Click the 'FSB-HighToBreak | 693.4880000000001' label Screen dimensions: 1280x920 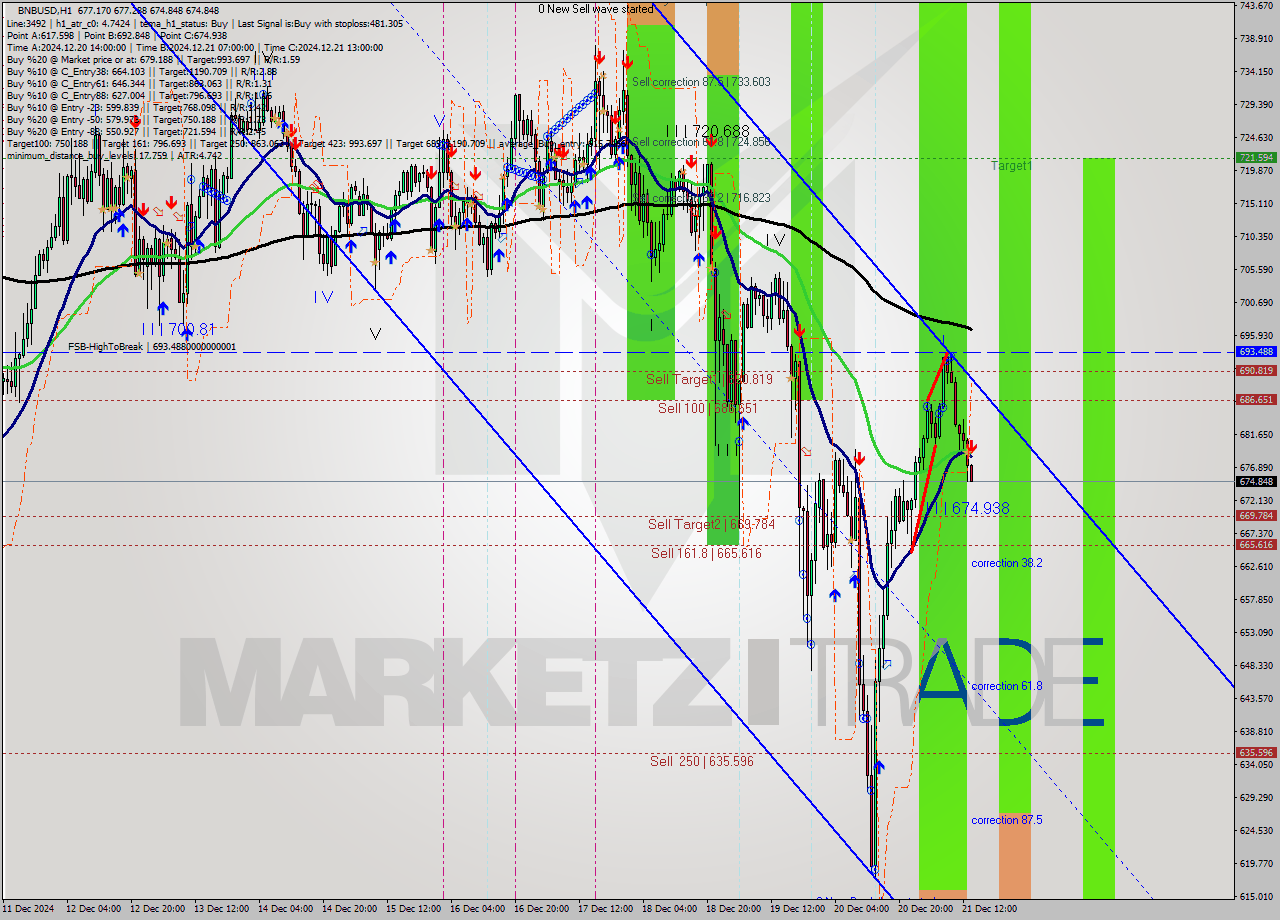tap(152, 347)
